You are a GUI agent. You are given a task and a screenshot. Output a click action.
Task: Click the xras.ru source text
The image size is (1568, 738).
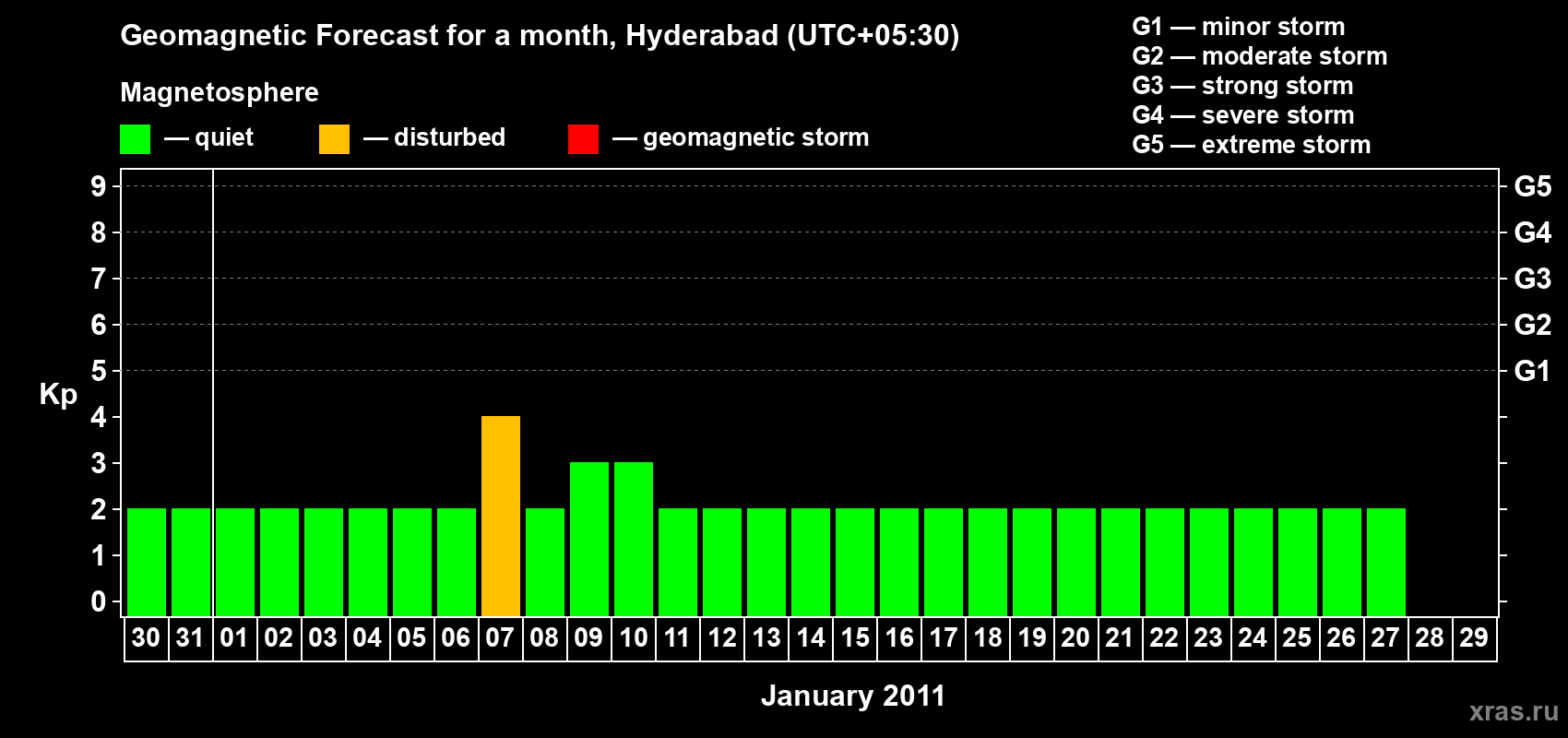[1514, 711]
